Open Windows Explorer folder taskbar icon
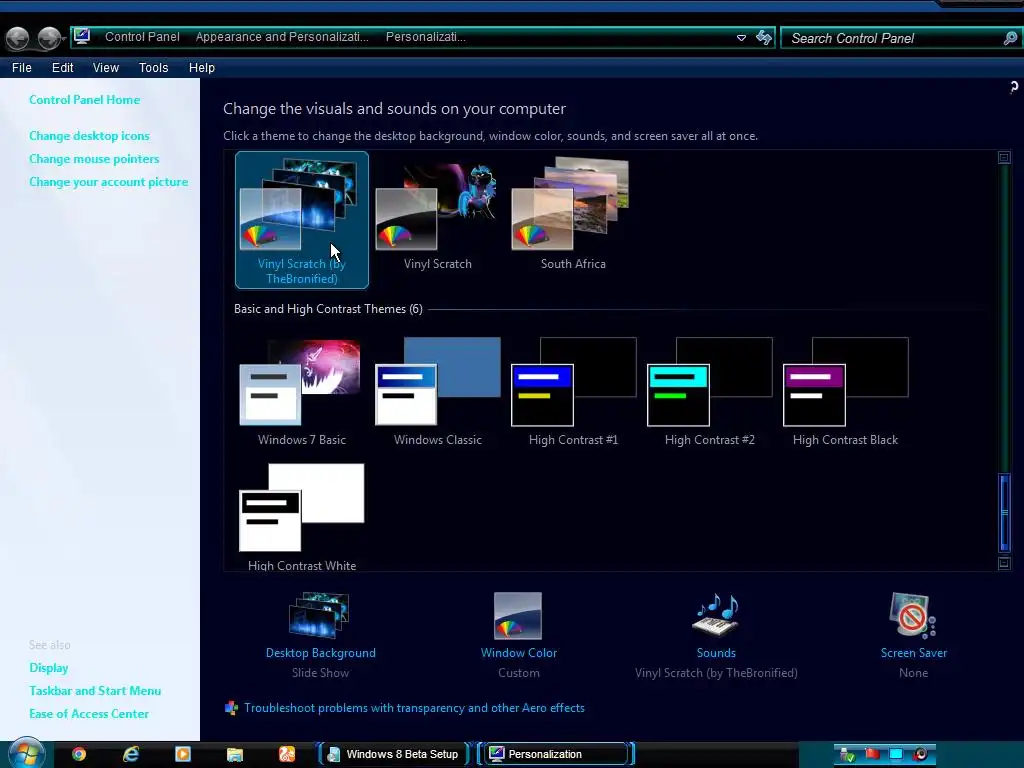 click(x=235, y=755)
